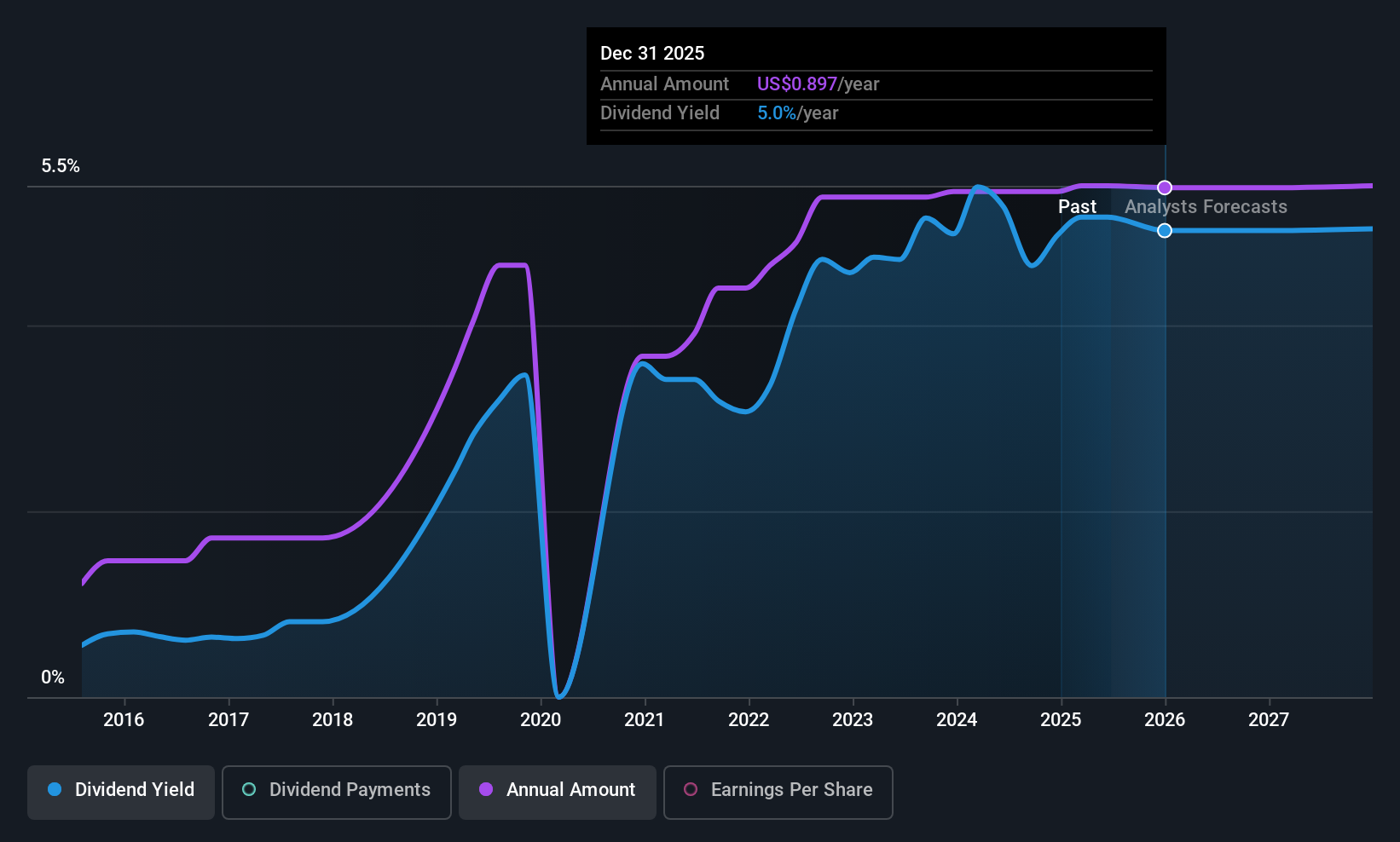This screenshot has width=1400, height=842.
Task: Click the 5.0%/year tooltip value
Action: point(797,112)
